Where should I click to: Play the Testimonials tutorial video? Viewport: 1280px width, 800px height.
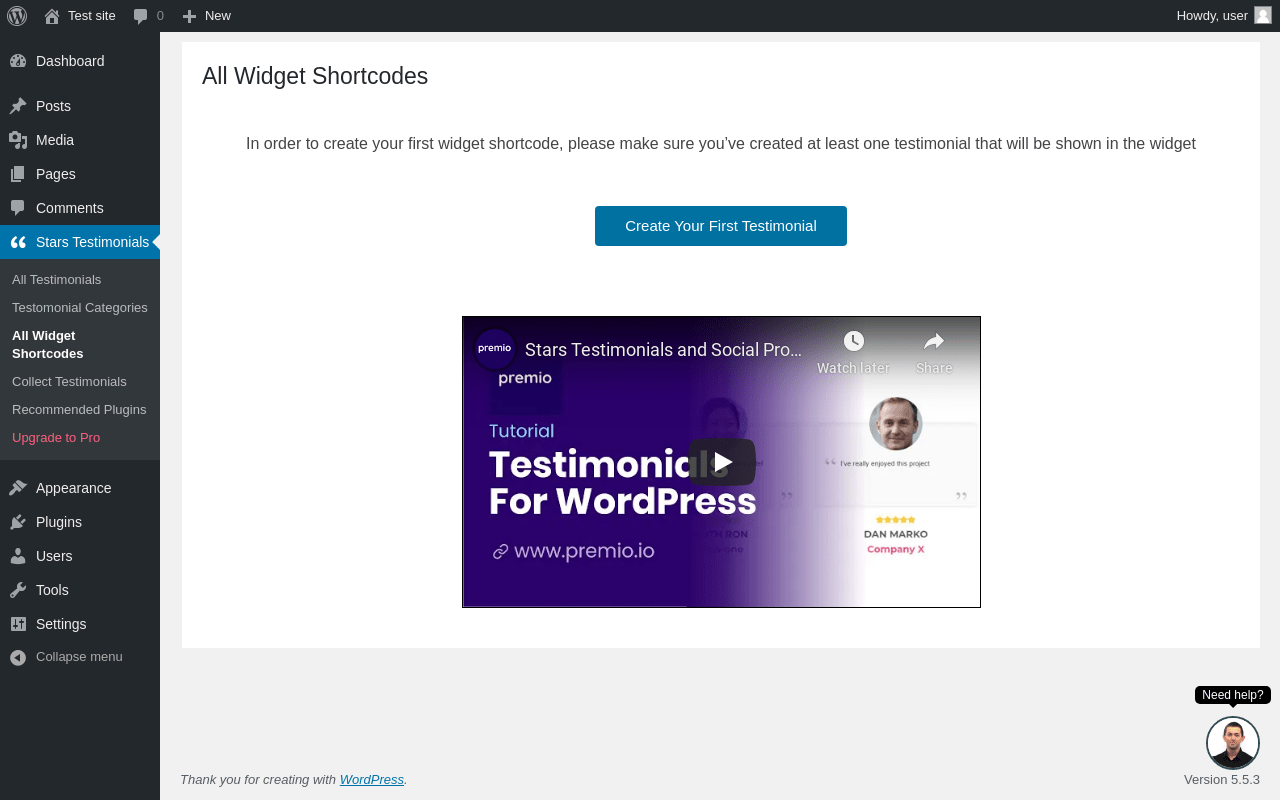[722, 462]
